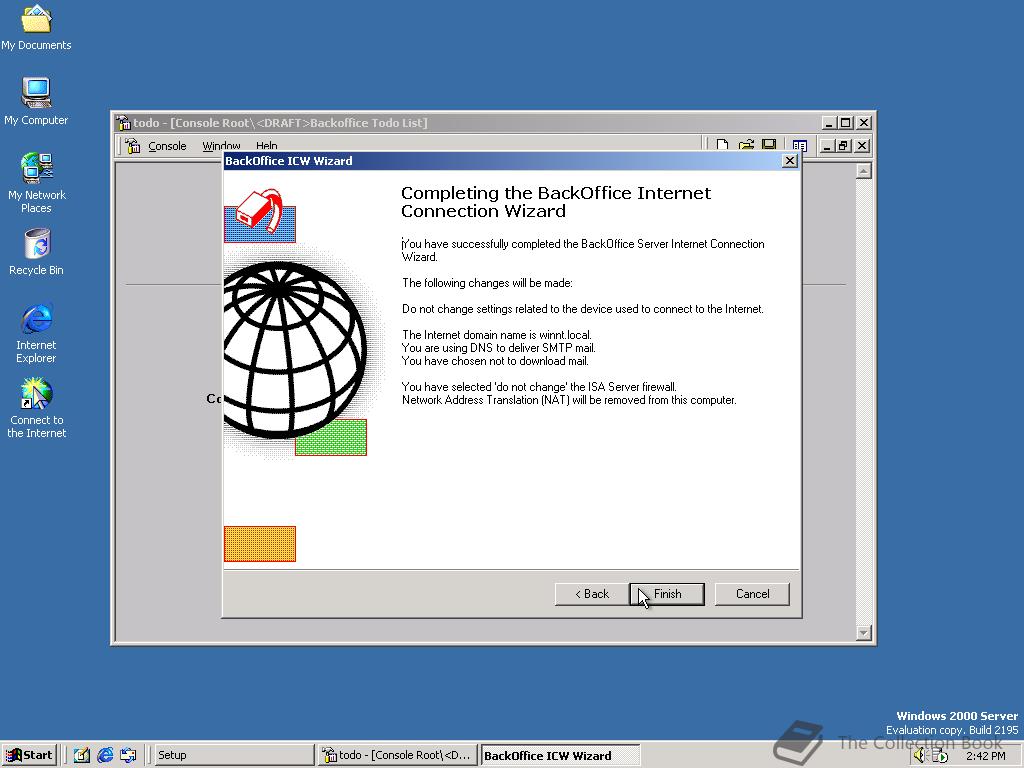Image resolution: width=1024 pixels, height=768 pixels.
Task: Click the scroll down arrow in todo window
Action: pyautogui.click(x=863, y=632)
